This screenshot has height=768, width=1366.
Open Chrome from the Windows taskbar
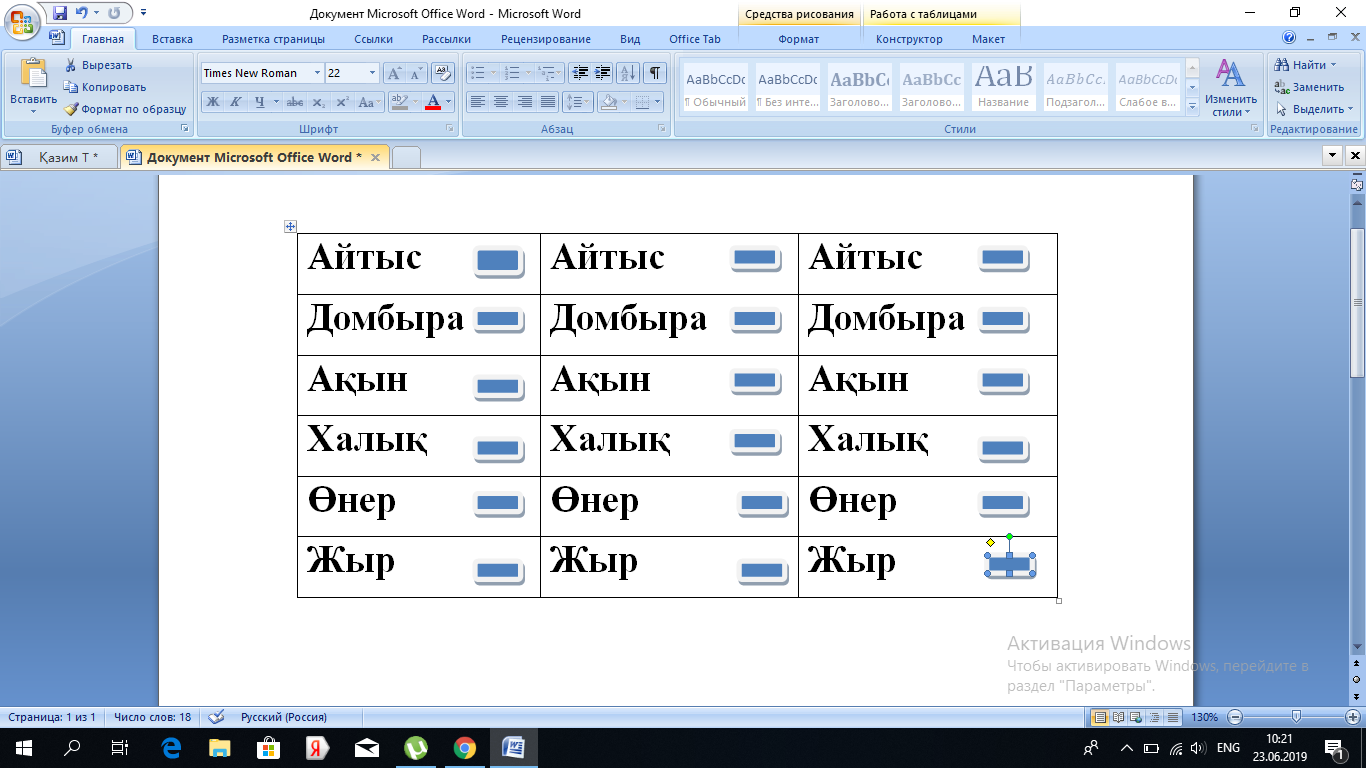[x=464, y=748]
